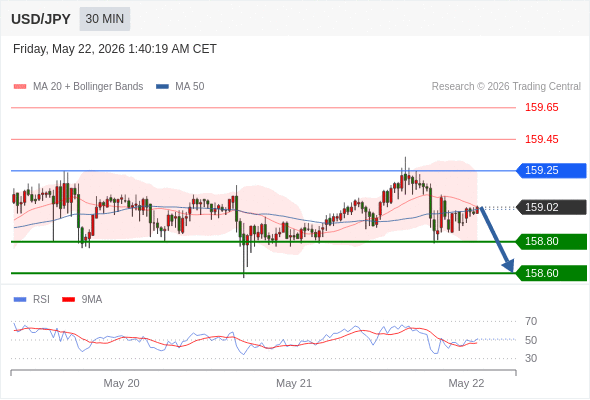Image resolution: width=590 pixels, height=400 pixels.
Task: Click the green 158.80 support tag
Action: point(551,241)
